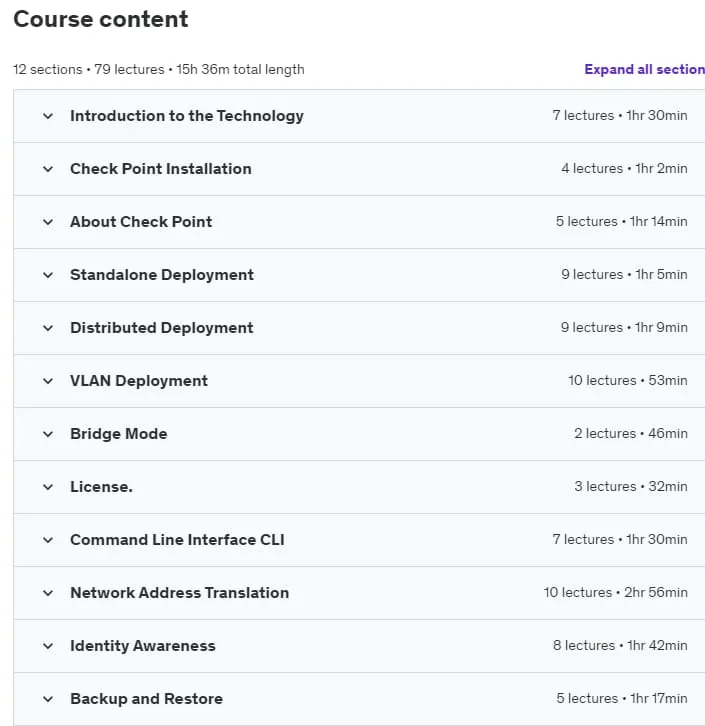Viewport: 705px width, 726px height.
Task: Click the Check Point Installation section title
Action: pyautogui.click(x=161, y=169)
